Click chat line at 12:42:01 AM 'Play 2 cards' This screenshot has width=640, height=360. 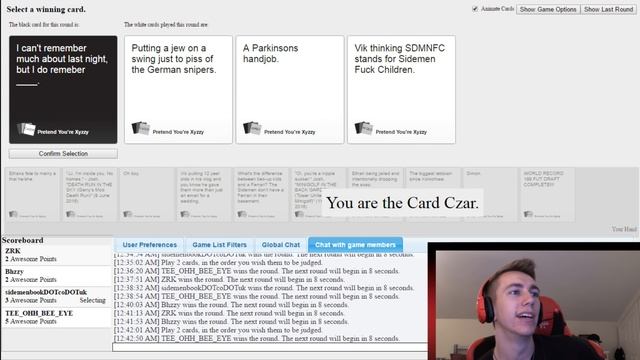[x=218, y=330]
